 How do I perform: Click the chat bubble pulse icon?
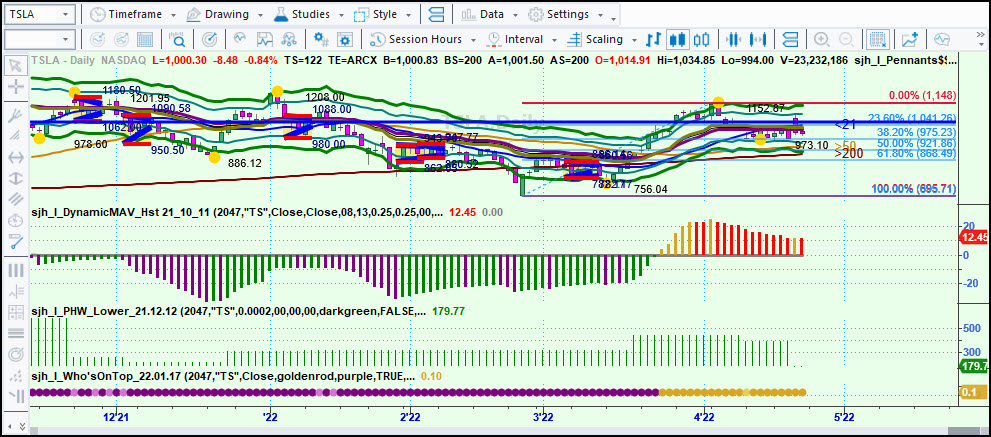pos(942,39)
